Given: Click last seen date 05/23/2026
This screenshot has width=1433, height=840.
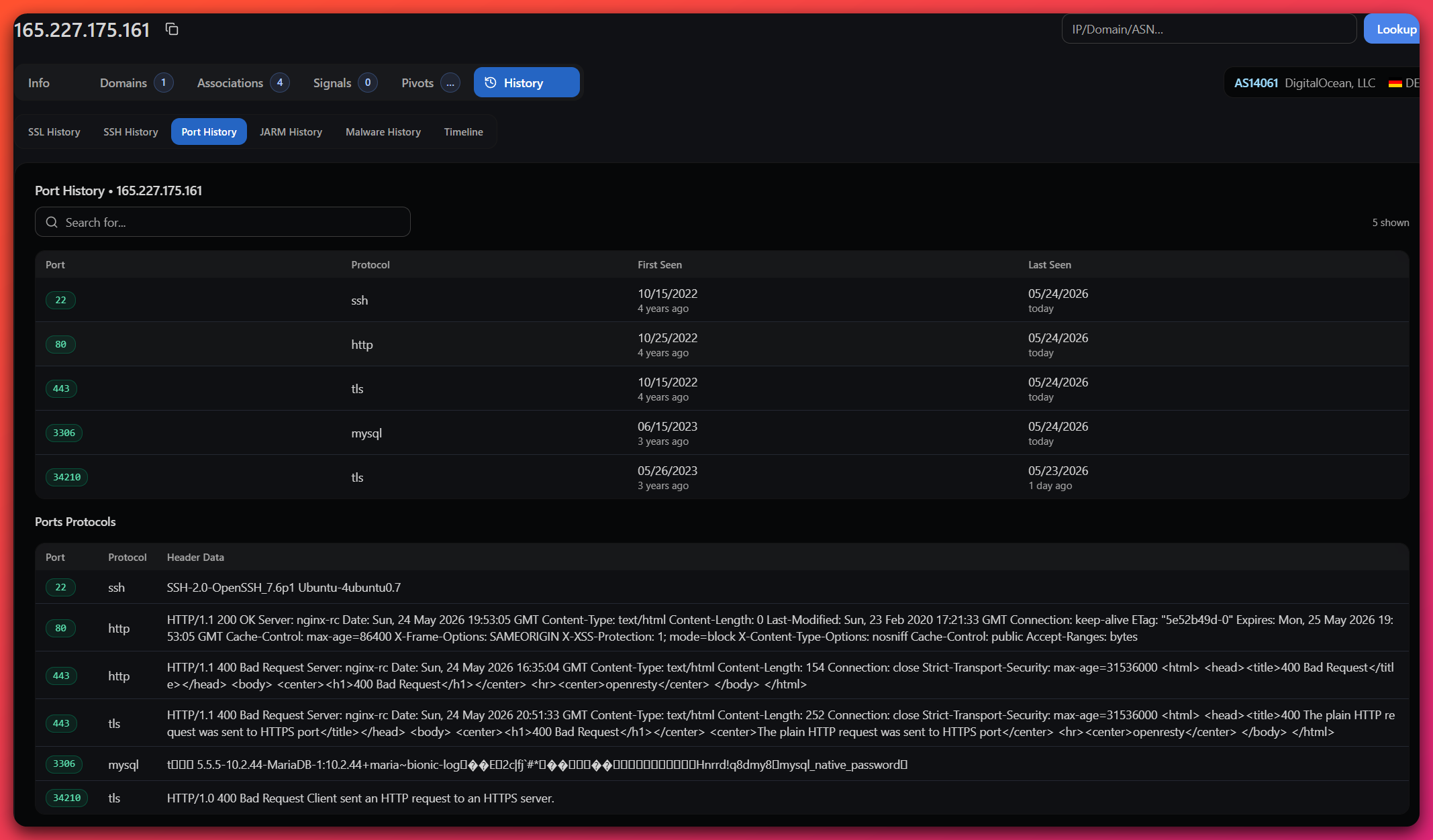Looking at the screenshot, I should click(x=1058, y=470).
